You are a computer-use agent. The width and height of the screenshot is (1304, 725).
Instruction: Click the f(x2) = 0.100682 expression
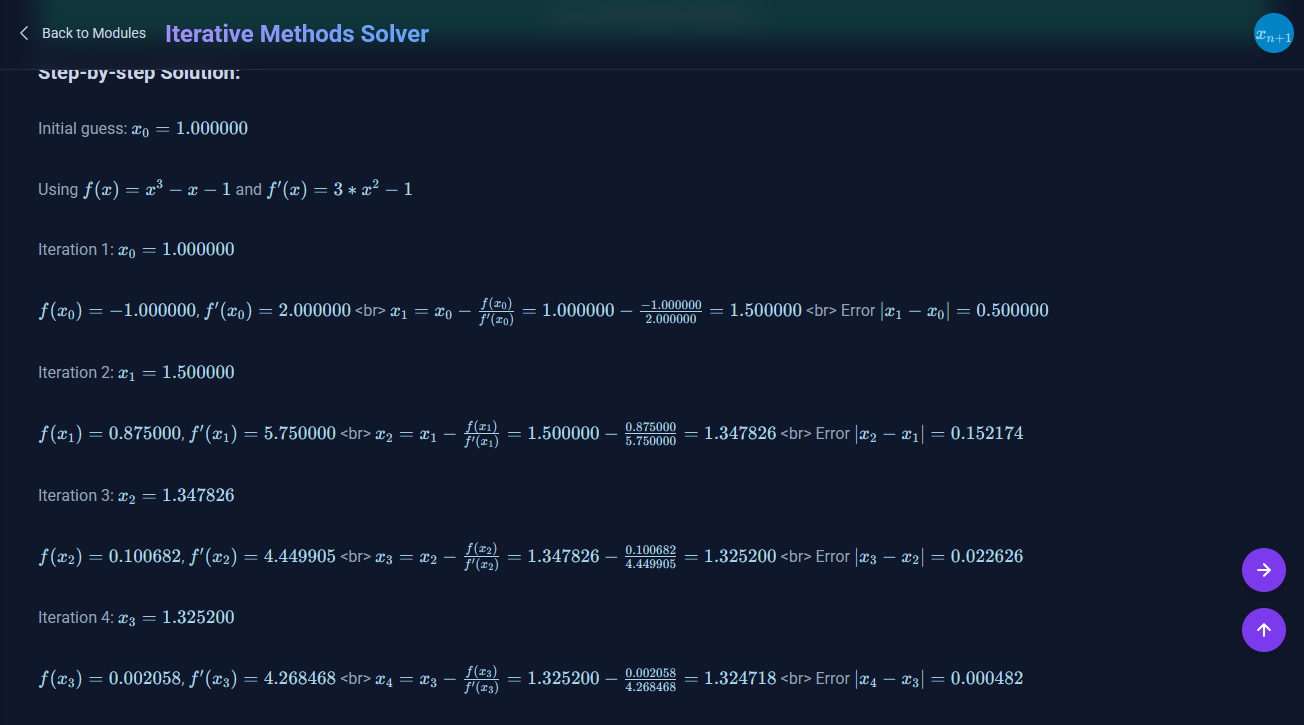(x=109, y=557)
